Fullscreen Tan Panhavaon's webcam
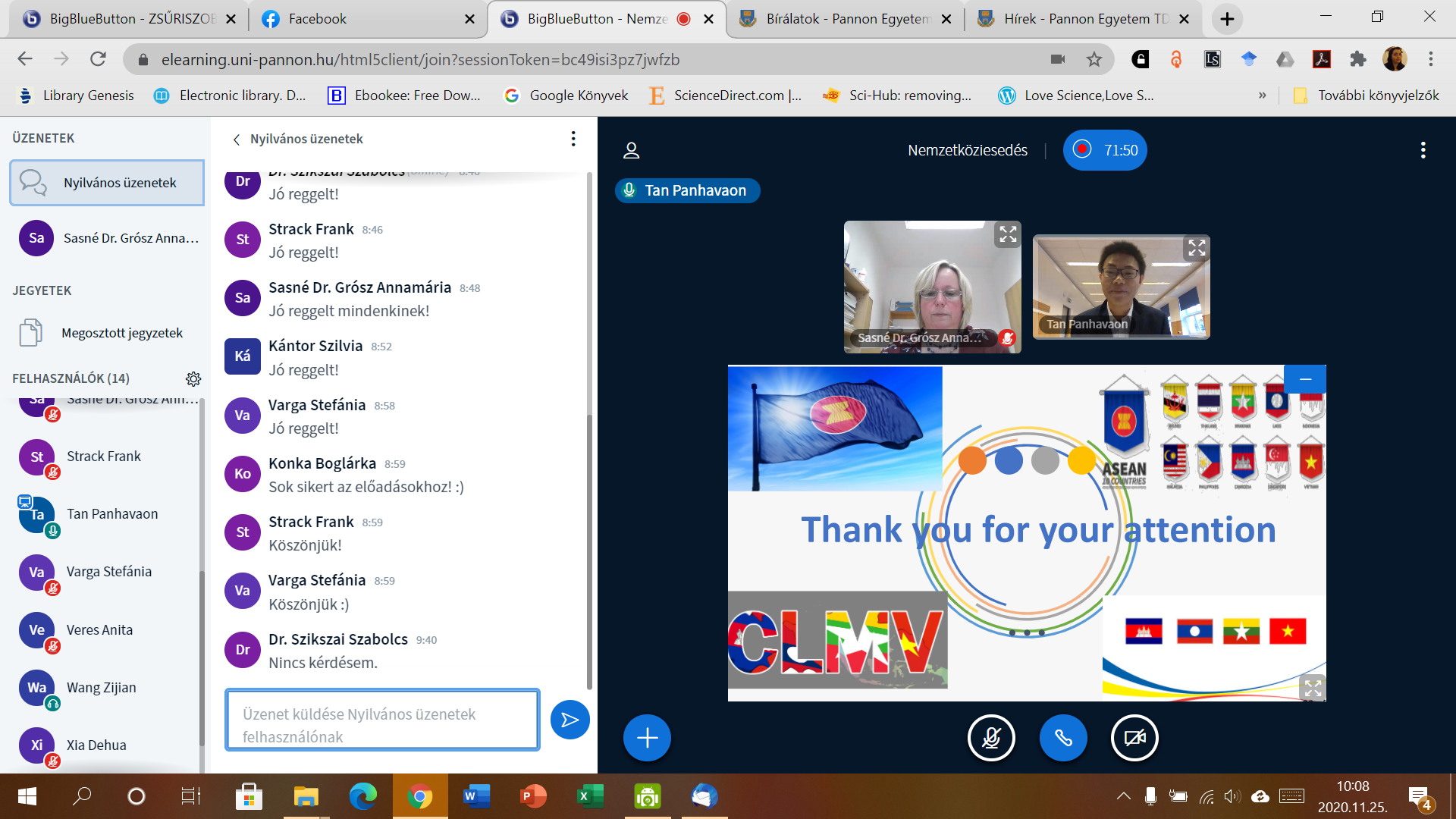The height and width of the screenshot is (819, 1456). click(x=1197, y=248)
